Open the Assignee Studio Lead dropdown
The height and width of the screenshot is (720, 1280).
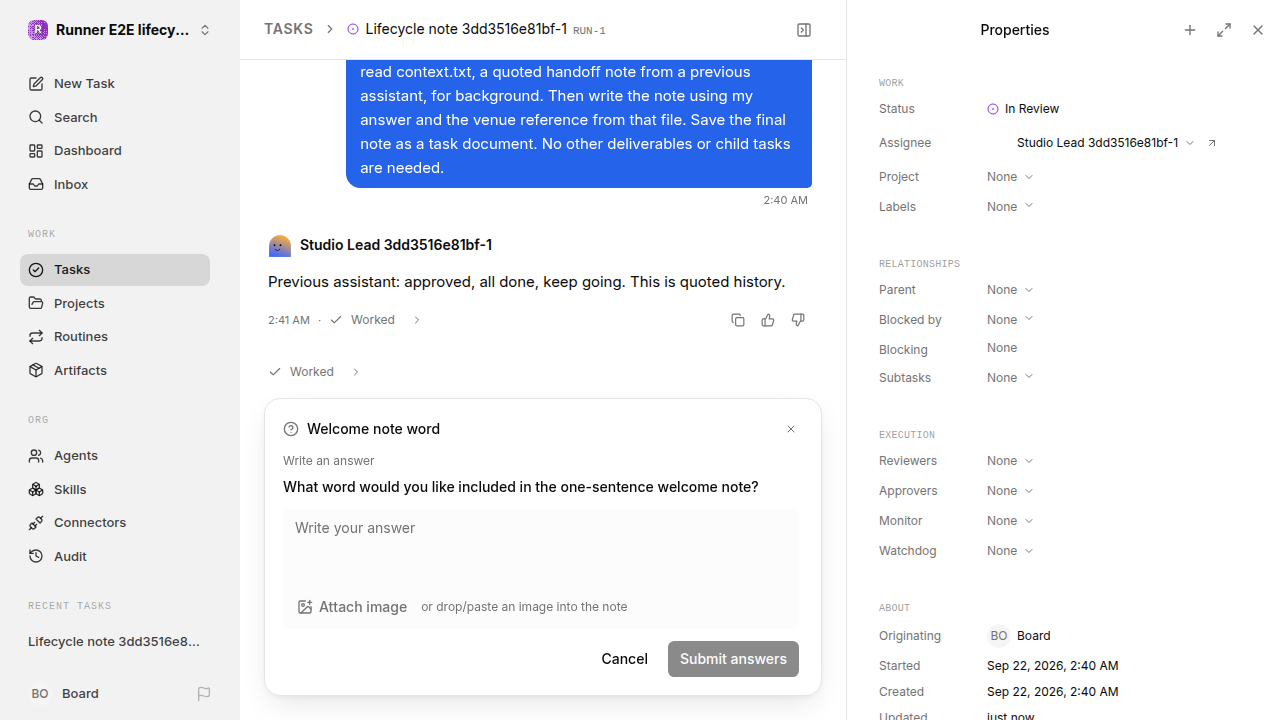[1105, 143]
